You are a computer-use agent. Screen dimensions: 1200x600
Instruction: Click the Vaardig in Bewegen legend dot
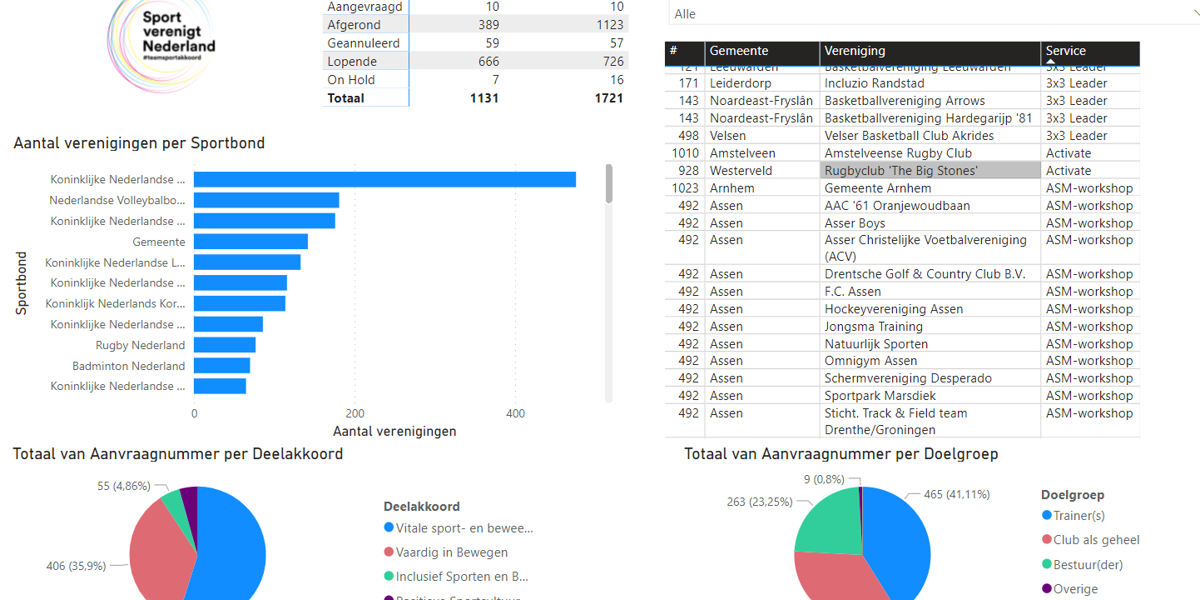pyautogui.click(x=389, y=552)
